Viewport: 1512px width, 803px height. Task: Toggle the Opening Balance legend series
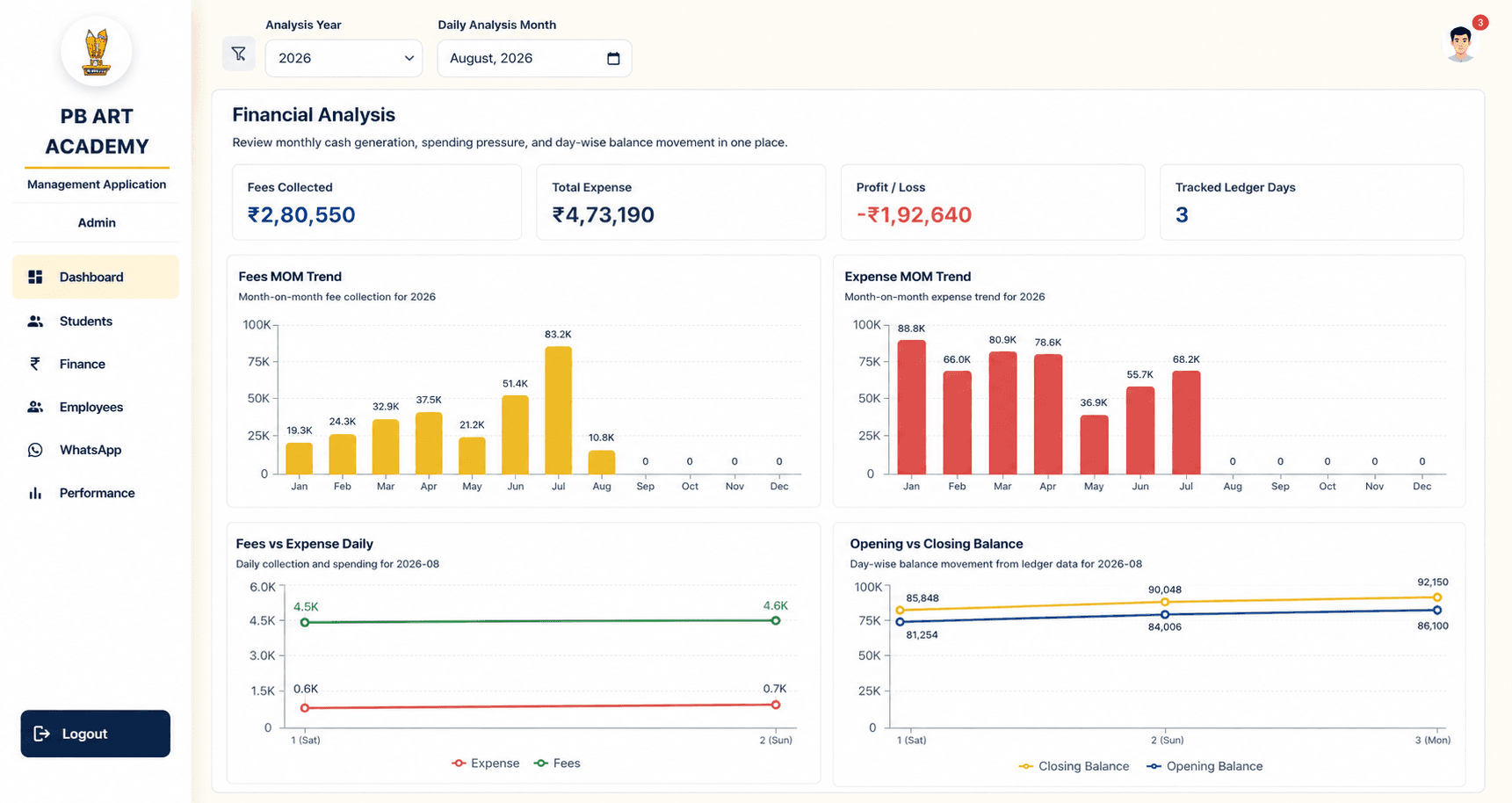[1205, 766]
